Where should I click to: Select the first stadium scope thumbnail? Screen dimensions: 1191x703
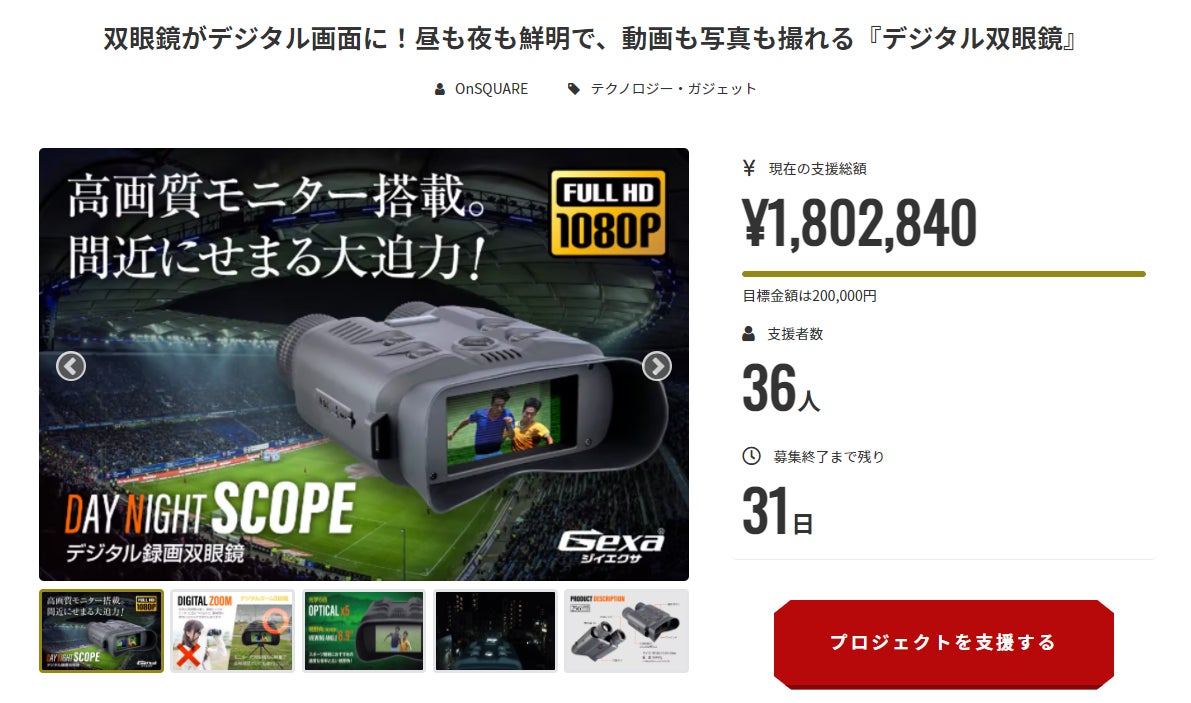[101, 631]
